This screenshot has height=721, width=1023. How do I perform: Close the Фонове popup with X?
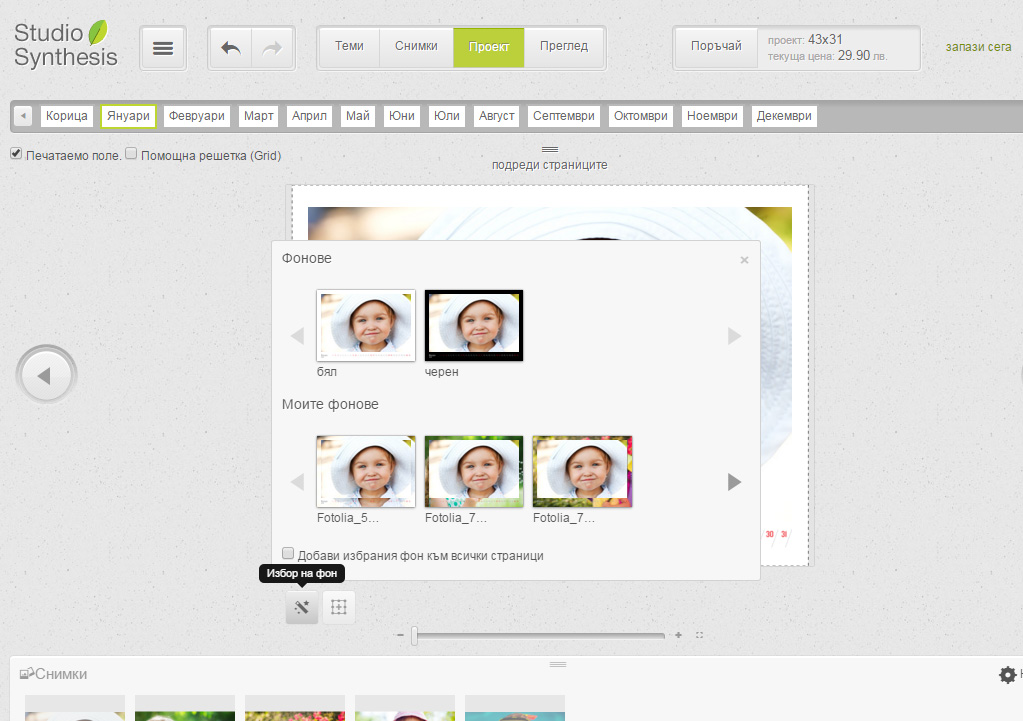(744, 260)
